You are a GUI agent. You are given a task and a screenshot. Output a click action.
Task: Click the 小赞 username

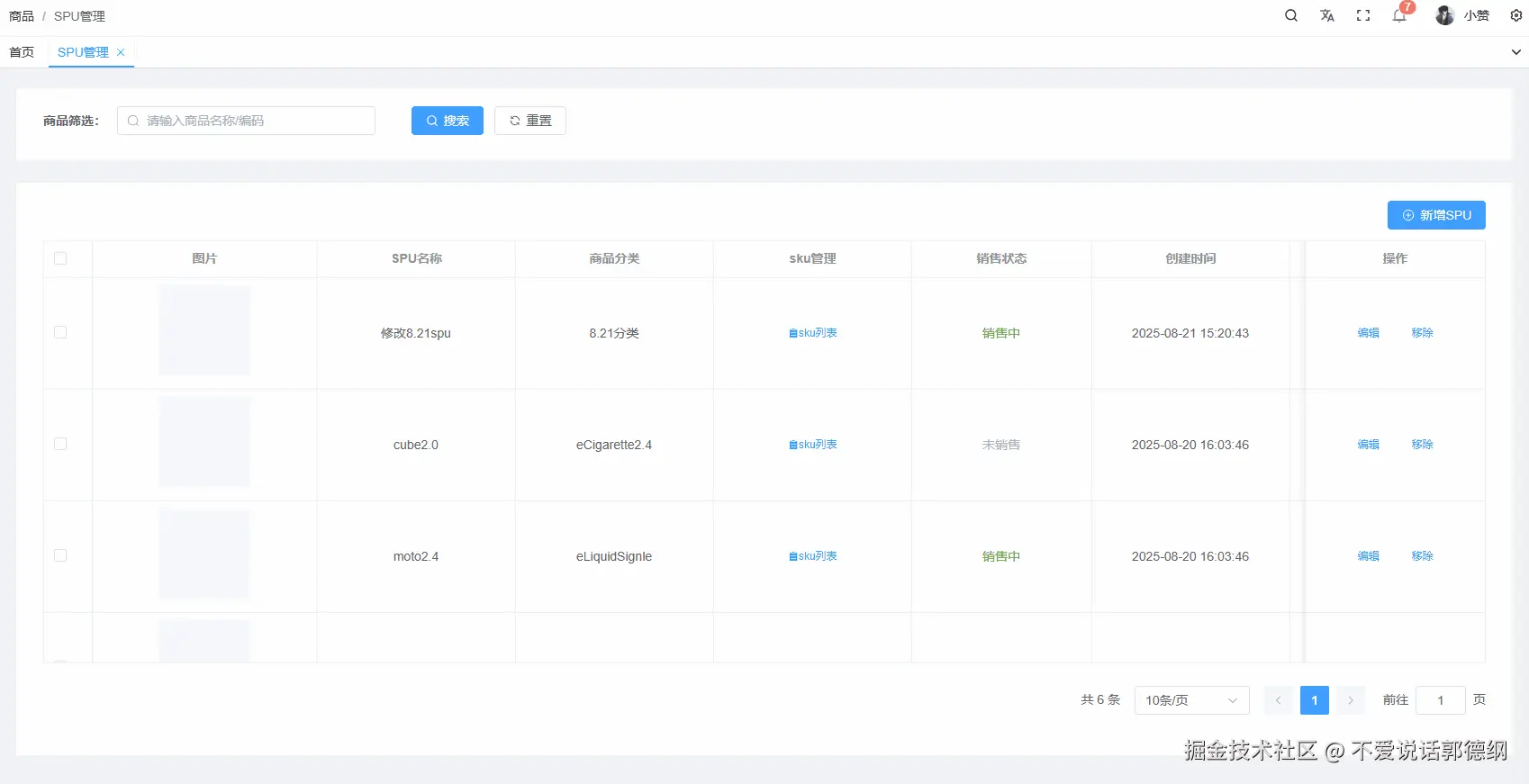1477,15
